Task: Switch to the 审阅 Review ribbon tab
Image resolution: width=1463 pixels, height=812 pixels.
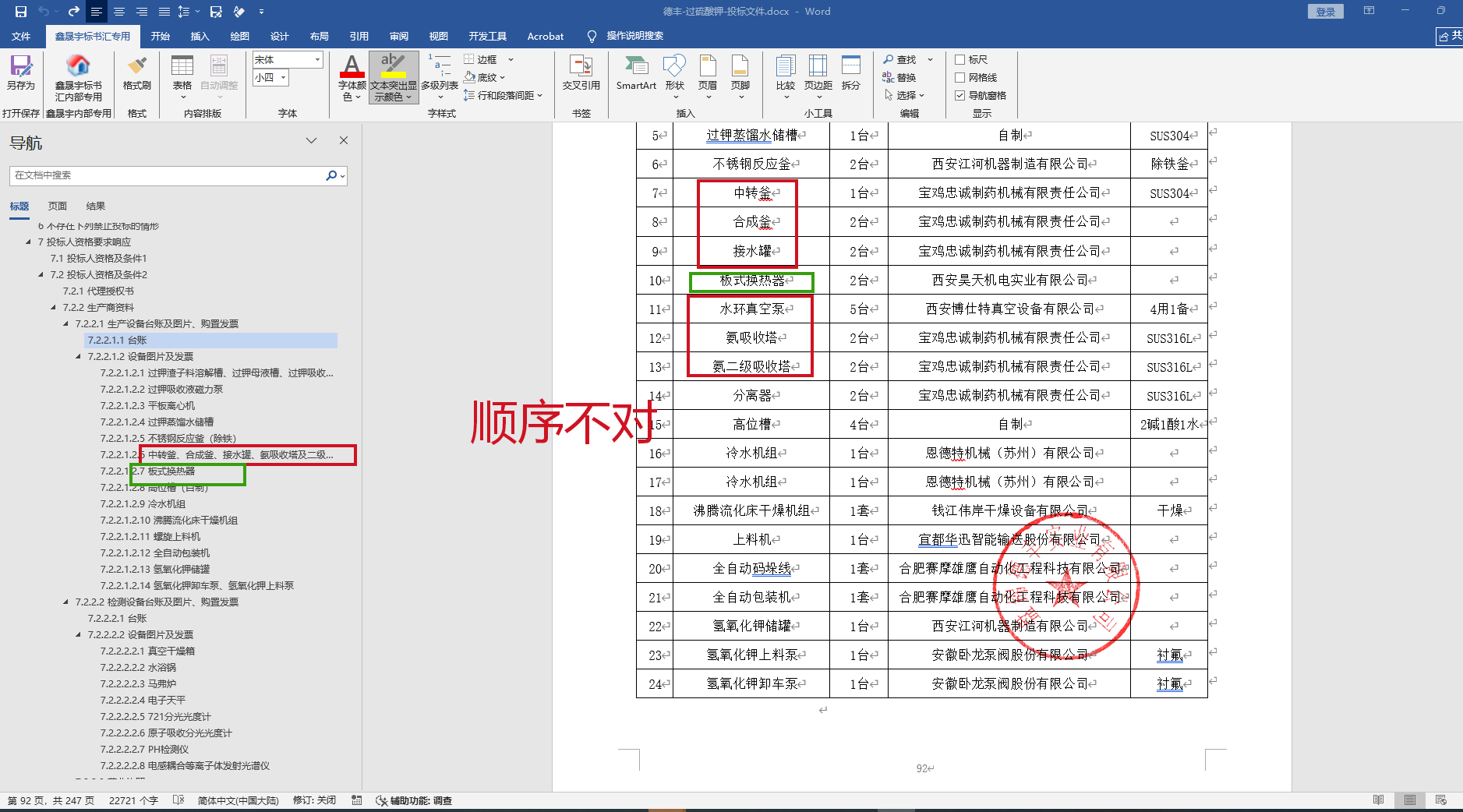Action: click(399, 36)
